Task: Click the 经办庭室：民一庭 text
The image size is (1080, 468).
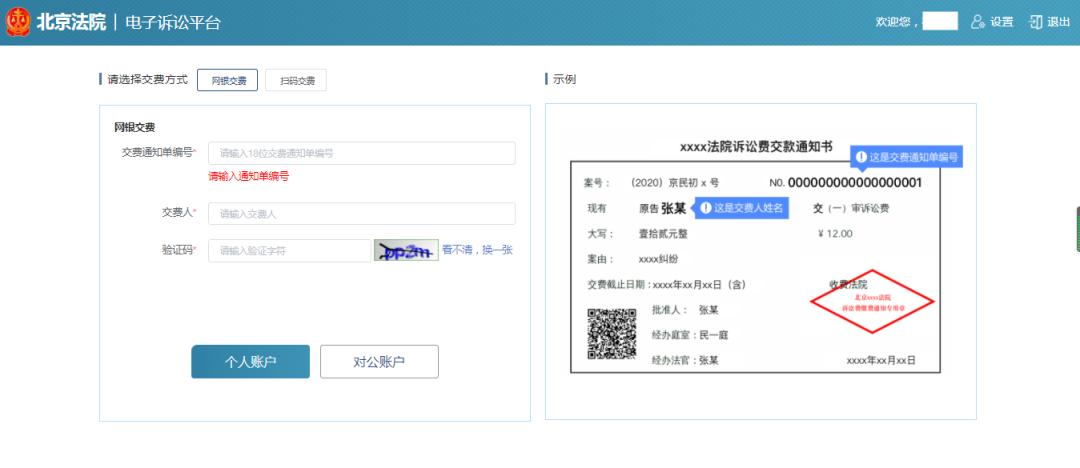Action: [690, 335]
